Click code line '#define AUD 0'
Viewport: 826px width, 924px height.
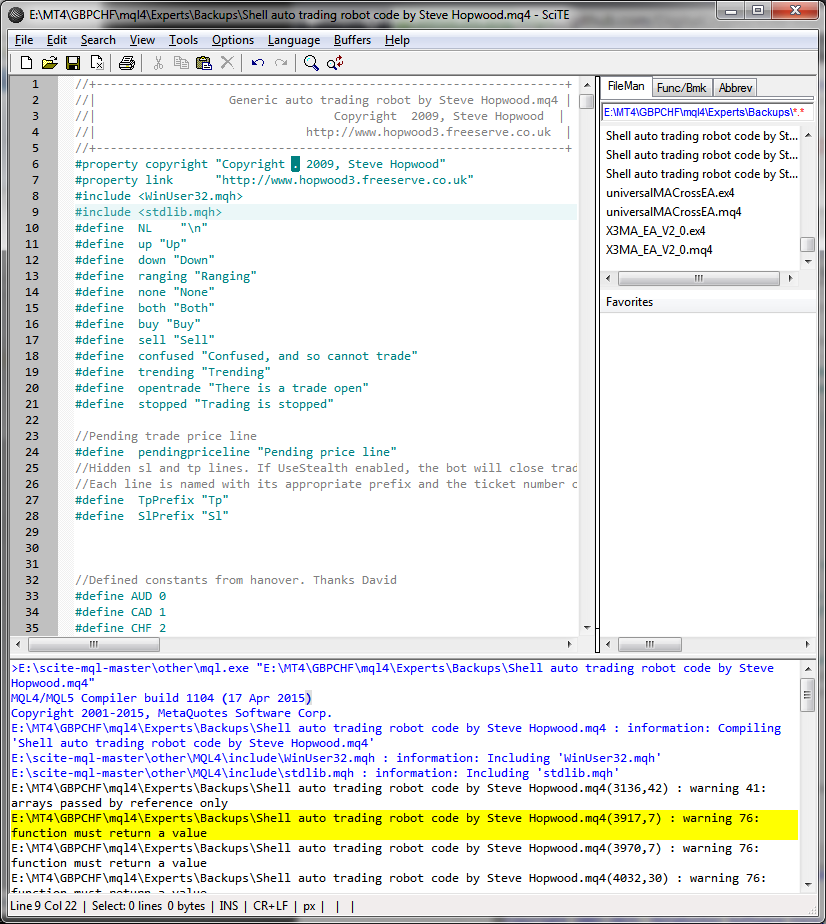tap(120, 596)
